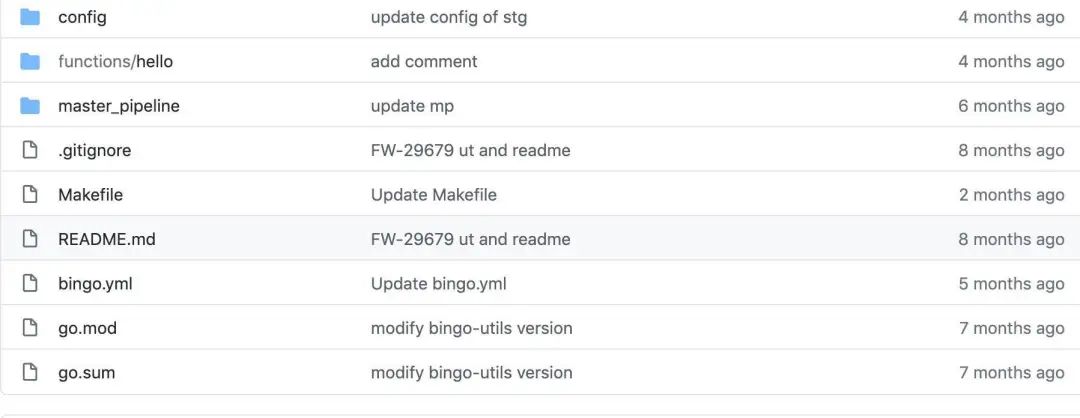
Task: Click the README.md file icon
Action: tap(30, 239)
